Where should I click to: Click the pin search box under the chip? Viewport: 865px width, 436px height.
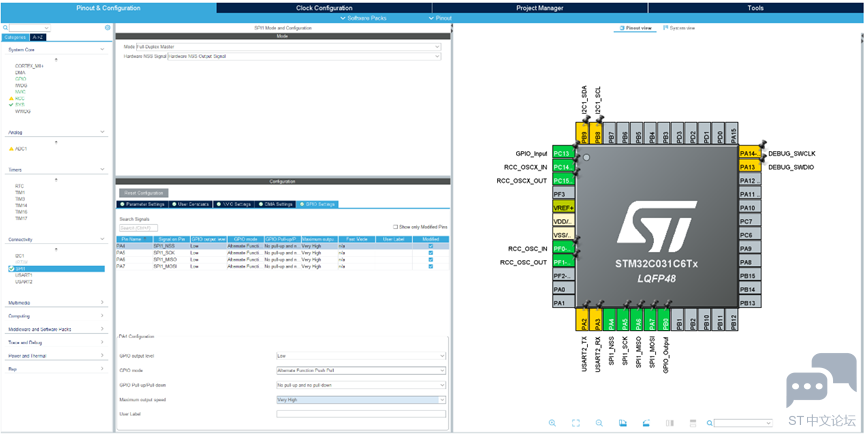[x=743, y=423]
